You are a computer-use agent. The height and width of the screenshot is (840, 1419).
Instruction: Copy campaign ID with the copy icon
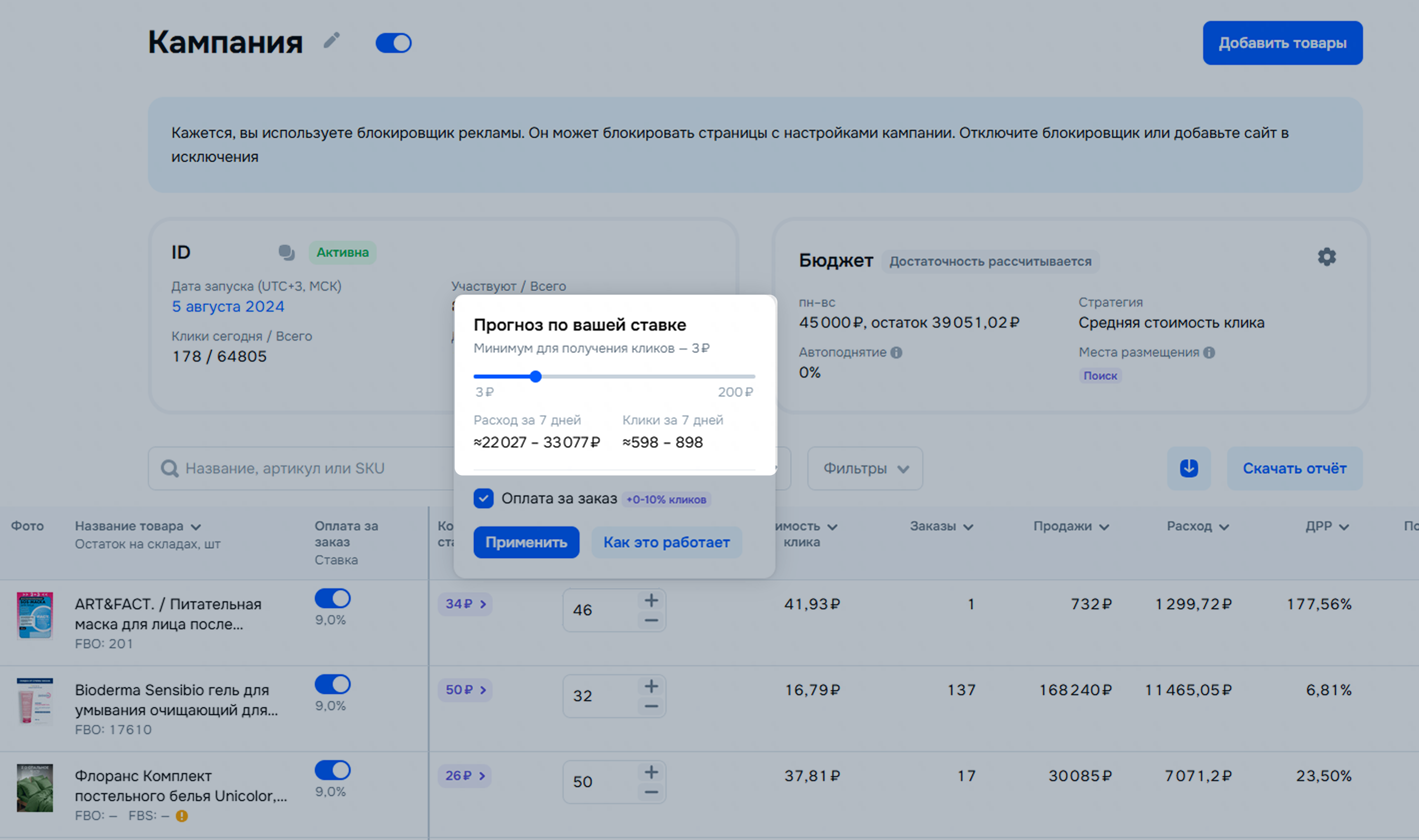tap(286, 253)
